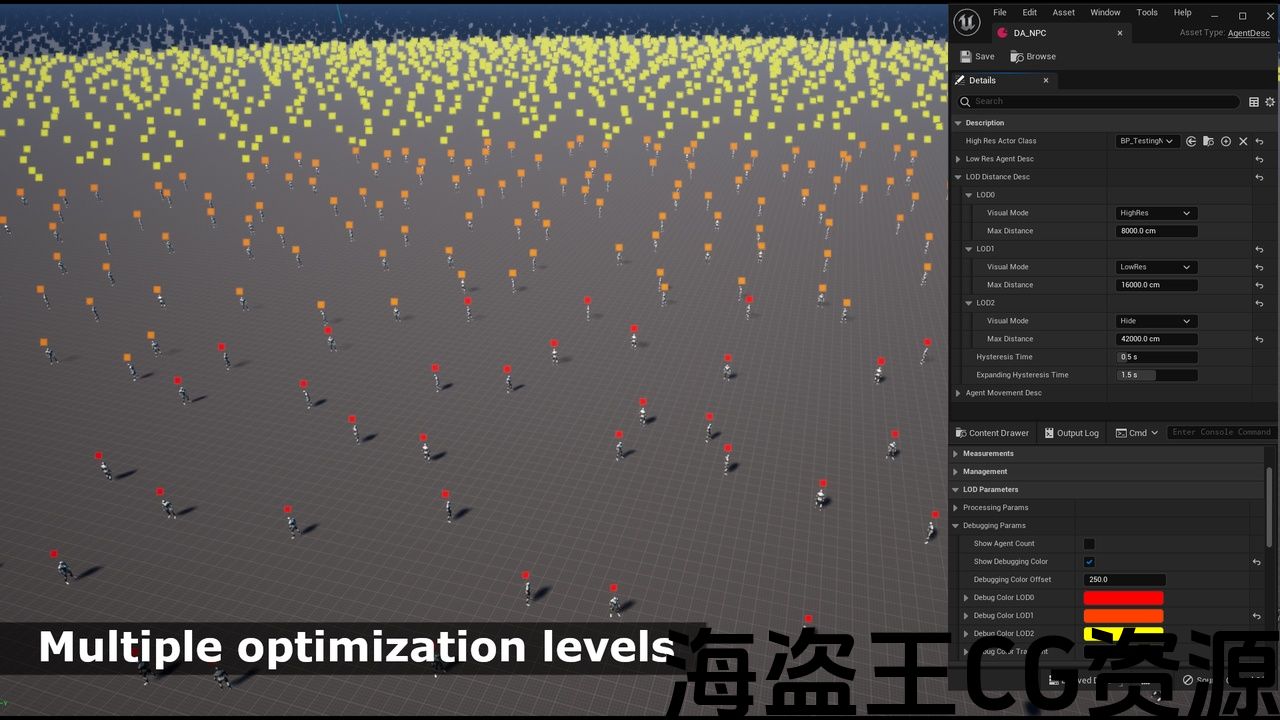
Task: Click the Output Log button
Action: 1070,433
